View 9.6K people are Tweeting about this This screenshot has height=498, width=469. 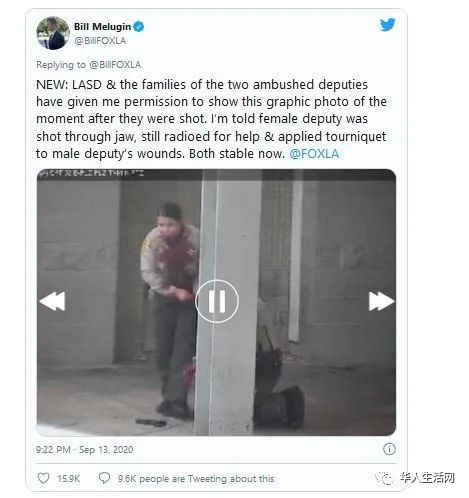pyautogui.click(x=196, y=479)
